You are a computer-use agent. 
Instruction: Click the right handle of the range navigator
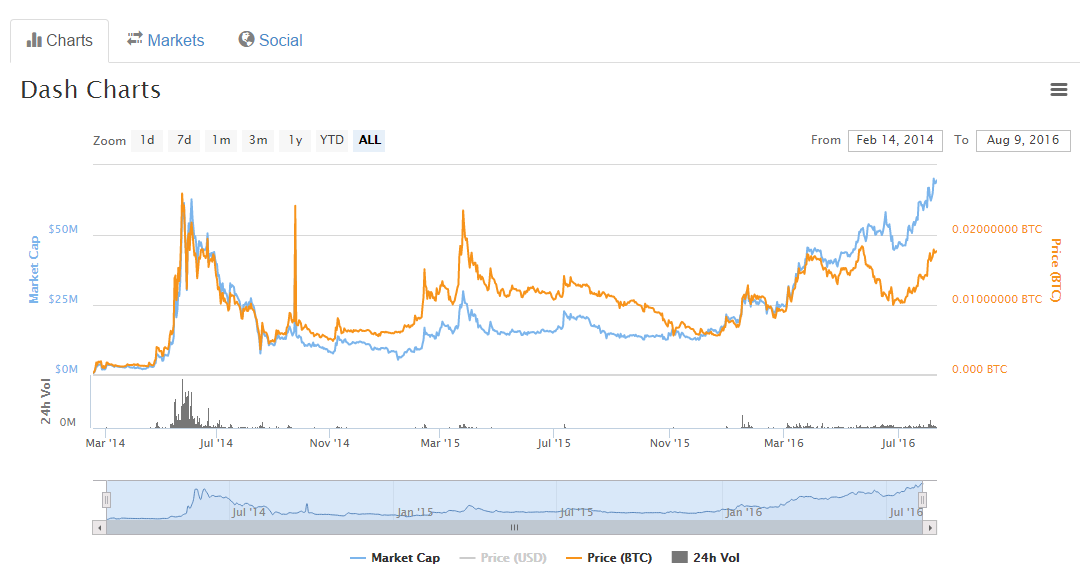pyautogui.click(x=922, y=497)
